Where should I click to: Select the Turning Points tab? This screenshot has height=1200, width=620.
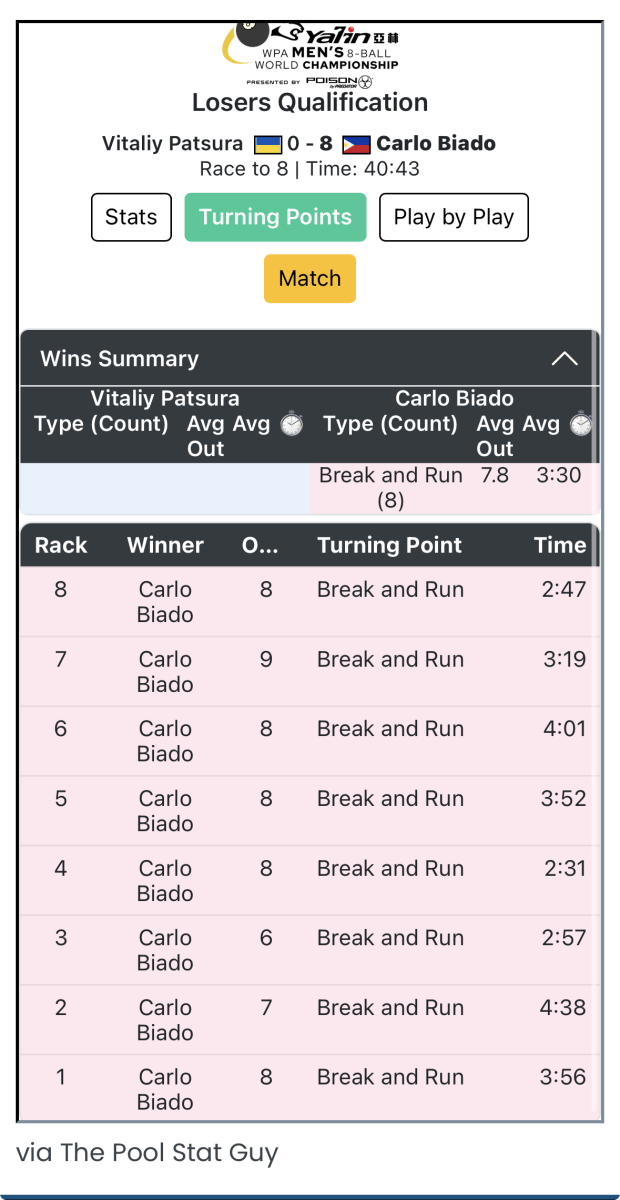point(275,217)
